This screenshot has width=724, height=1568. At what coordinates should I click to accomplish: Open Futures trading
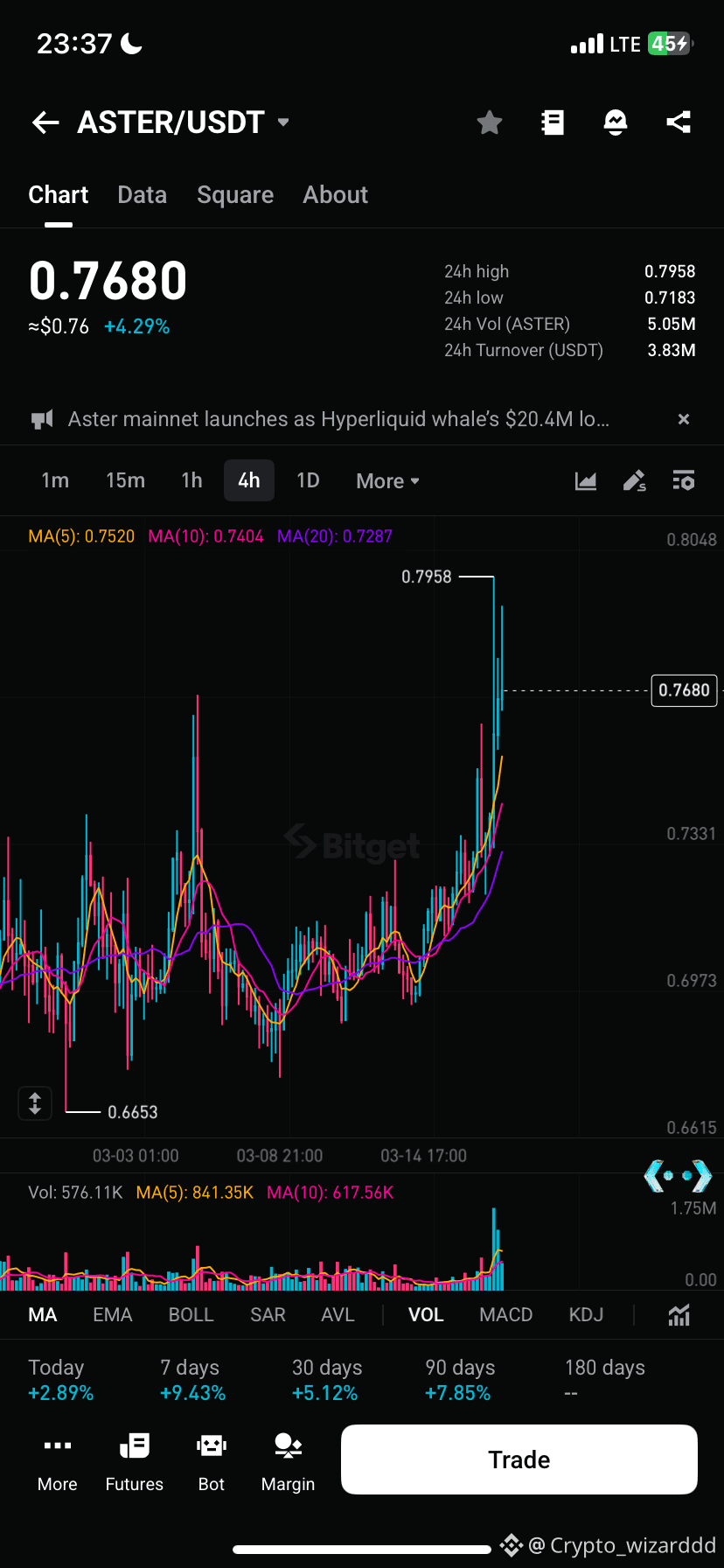click(x=135, y=1461)
